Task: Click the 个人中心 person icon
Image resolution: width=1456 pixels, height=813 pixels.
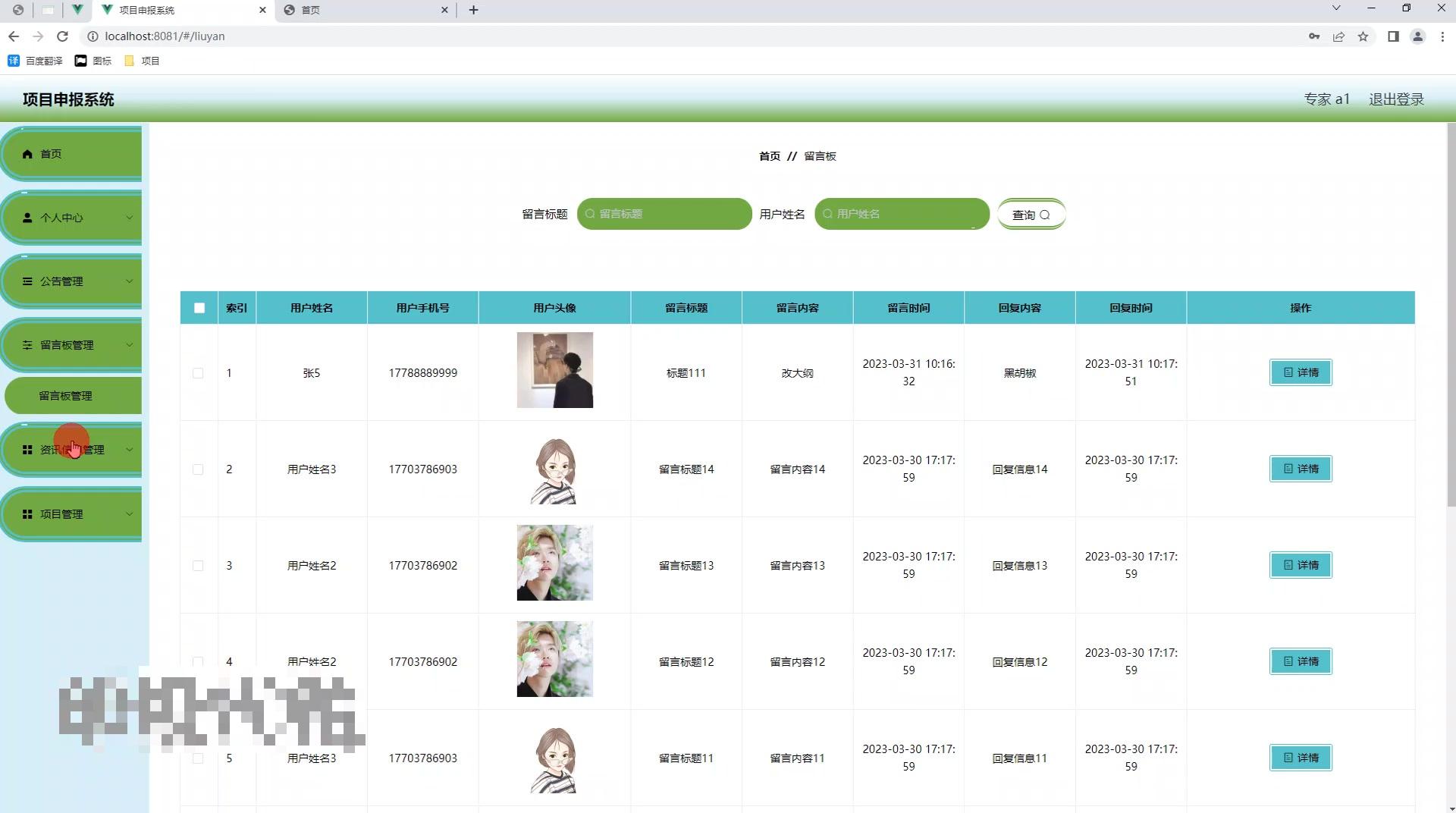Action: [27, 218]
